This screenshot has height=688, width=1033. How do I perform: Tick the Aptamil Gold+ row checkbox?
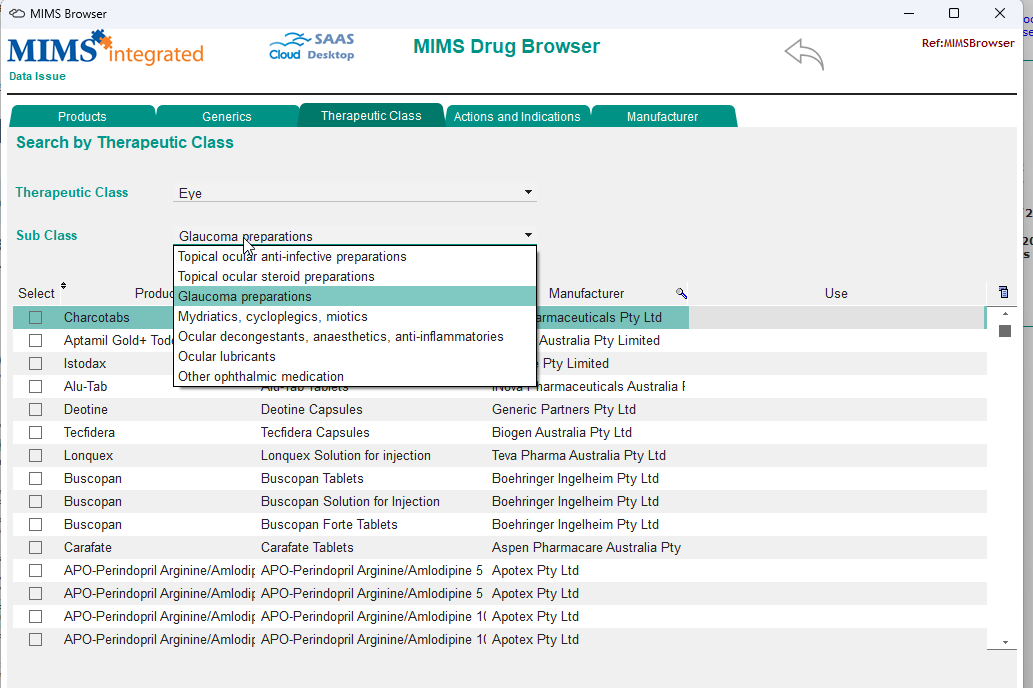click(36, 341)
